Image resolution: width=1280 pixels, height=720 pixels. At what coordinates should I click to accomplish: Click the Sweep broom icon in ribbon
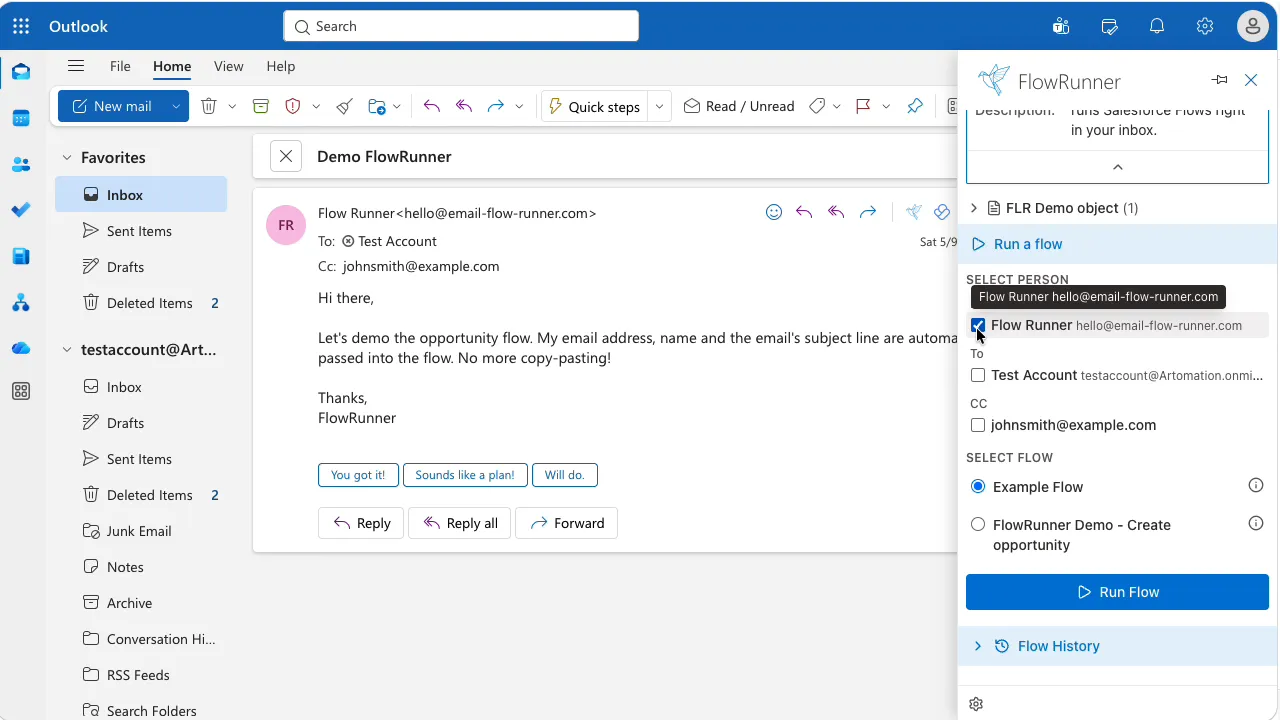coord(344,106)
